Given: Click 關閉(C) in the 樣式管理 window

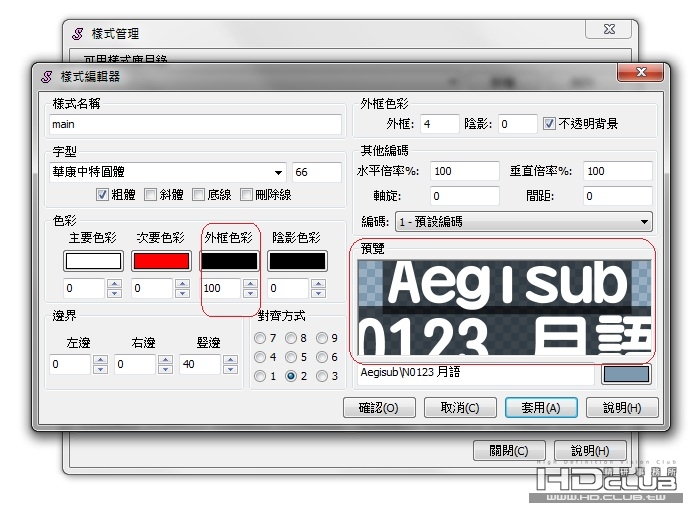Looking at the screenshot, I should (509, 451).
